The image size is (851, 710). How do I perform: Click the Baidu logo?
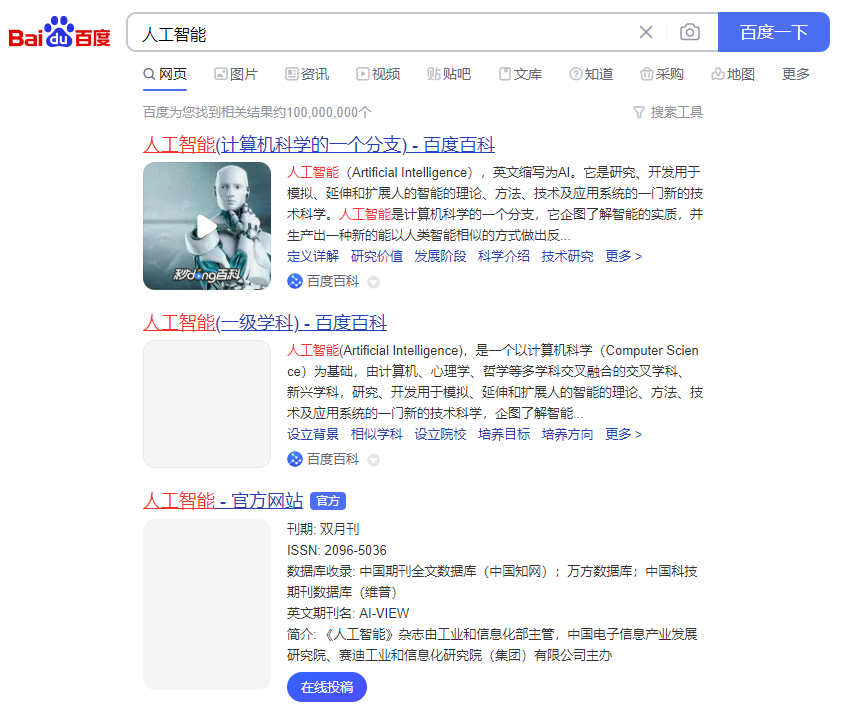(59, 32)
